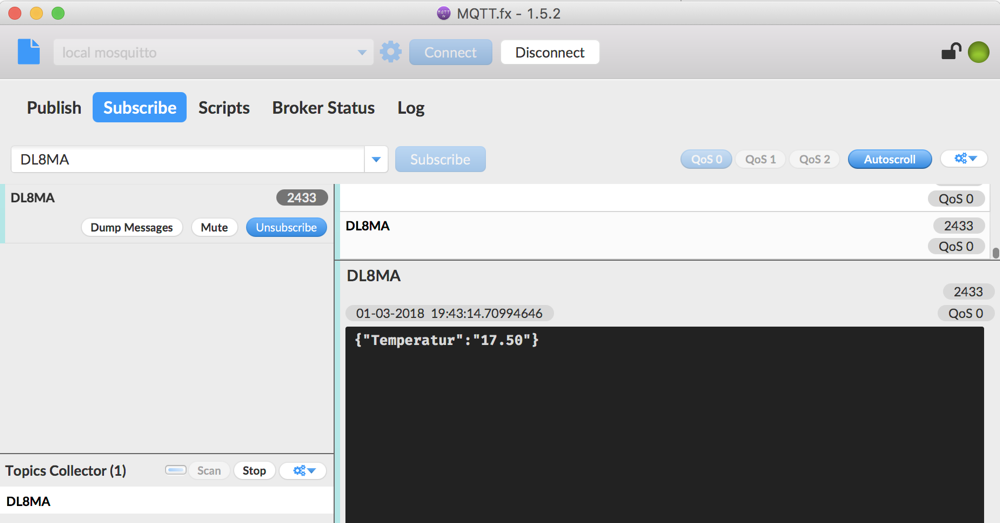Select DL8MA in the Topics Collector list
Screen dimensions: 1000x523
click(x=166, y=501)
